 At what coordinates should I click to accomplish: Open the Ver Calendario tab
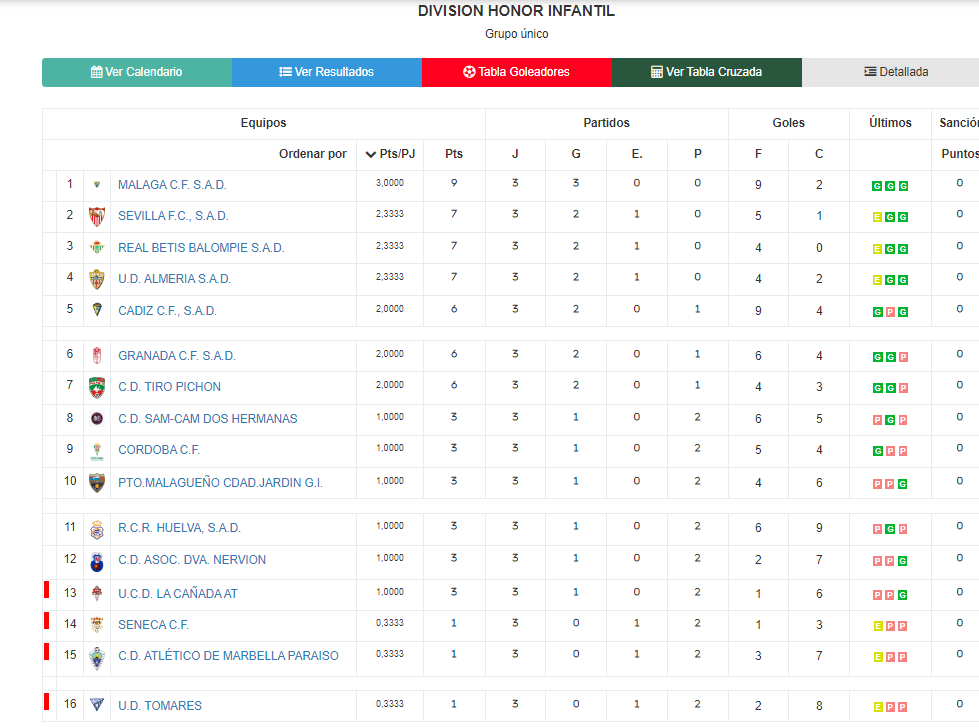pyautogui.click(x=137, y=72)
